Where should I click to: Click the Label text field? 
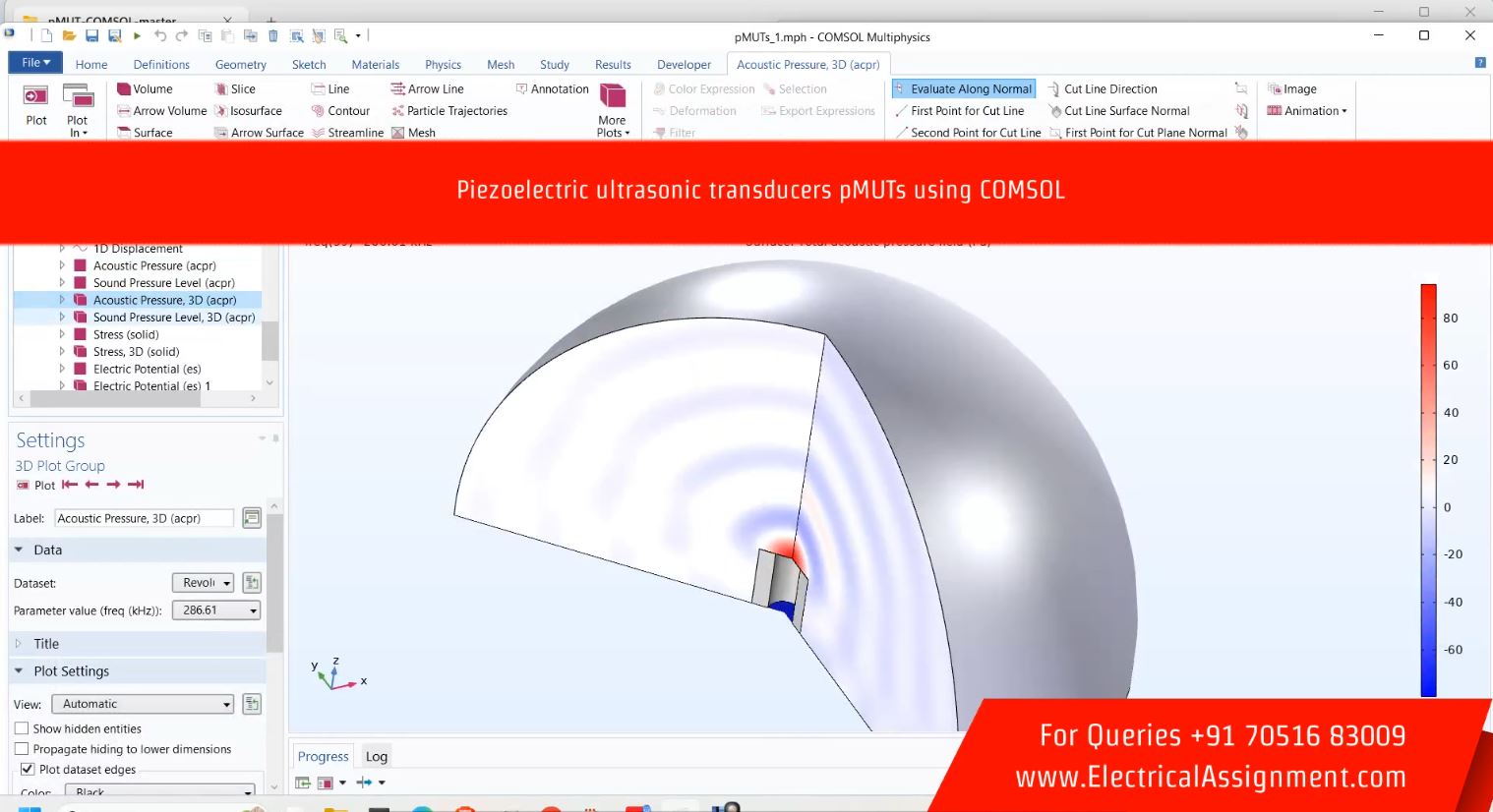[144, 518]
